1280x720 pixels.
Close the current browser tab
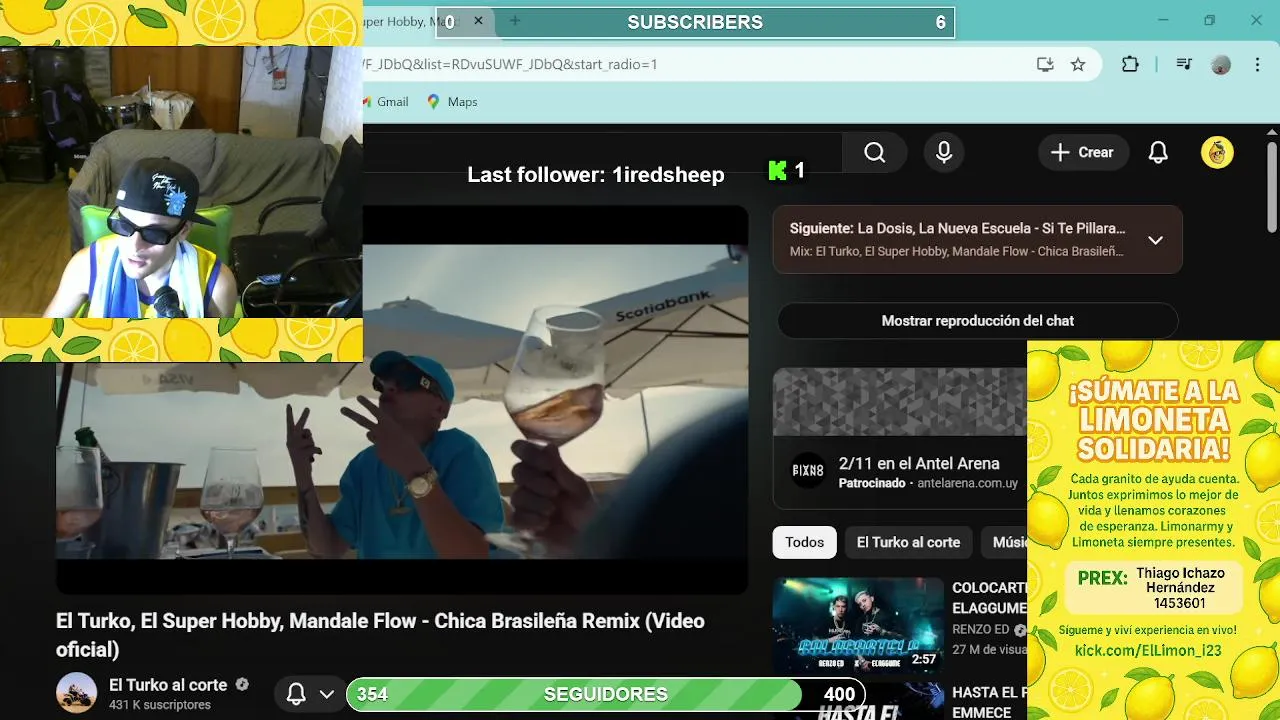478,21
